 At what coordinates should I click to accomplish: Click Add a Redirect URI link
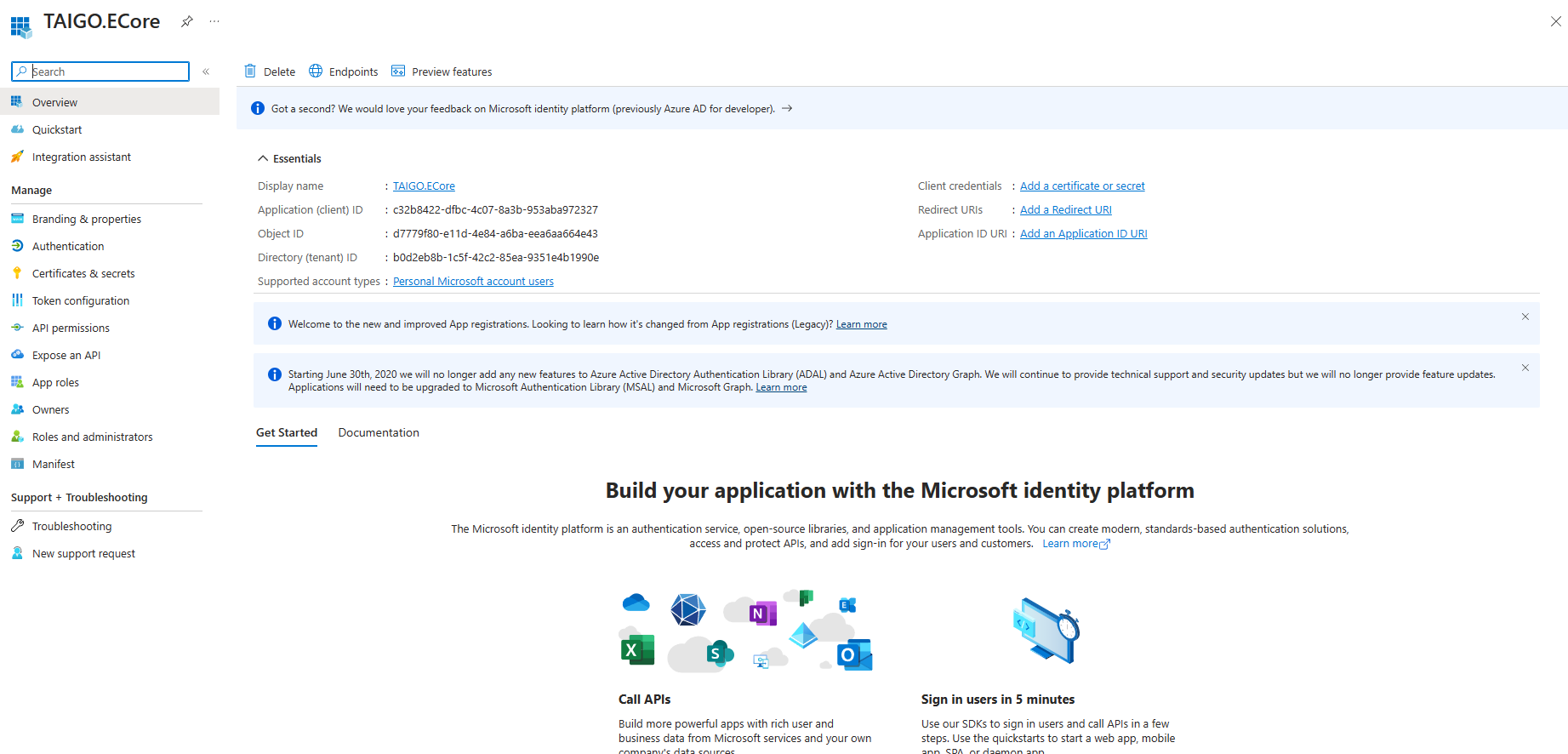(1065, 210)
